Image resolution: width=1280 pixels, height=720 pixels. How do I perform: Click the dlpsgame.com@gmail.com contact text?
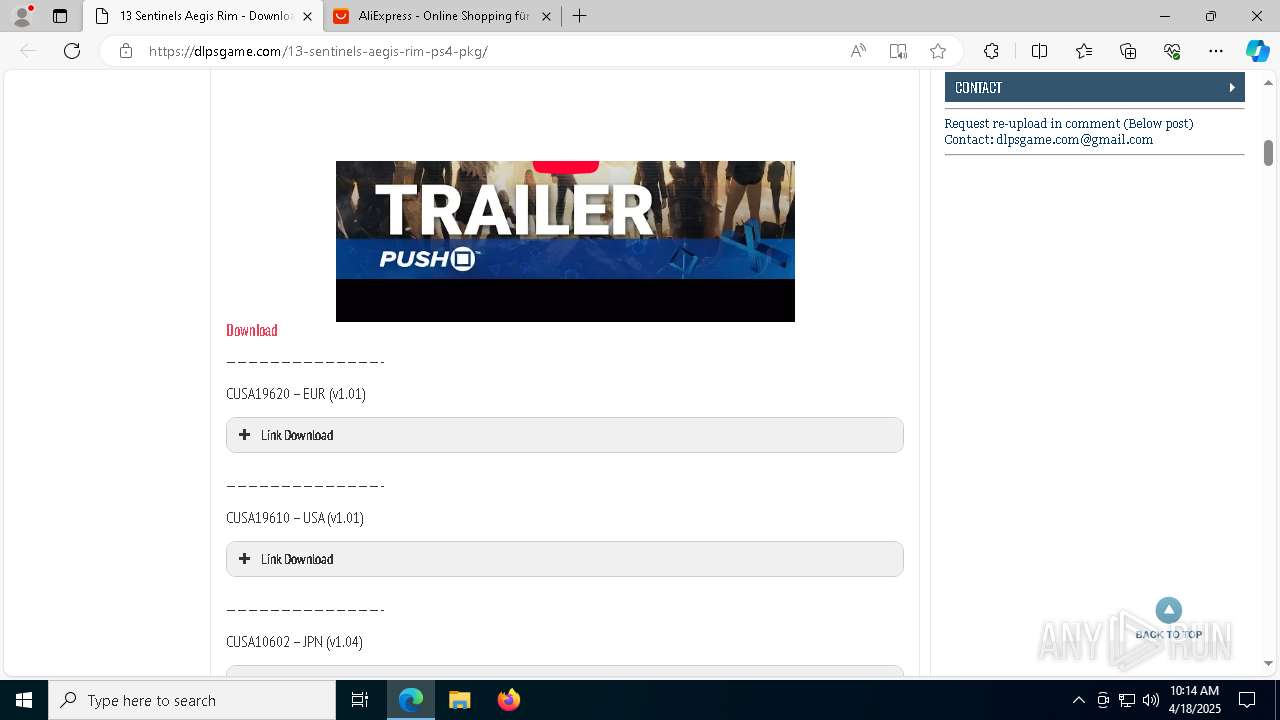point(1074,140)
